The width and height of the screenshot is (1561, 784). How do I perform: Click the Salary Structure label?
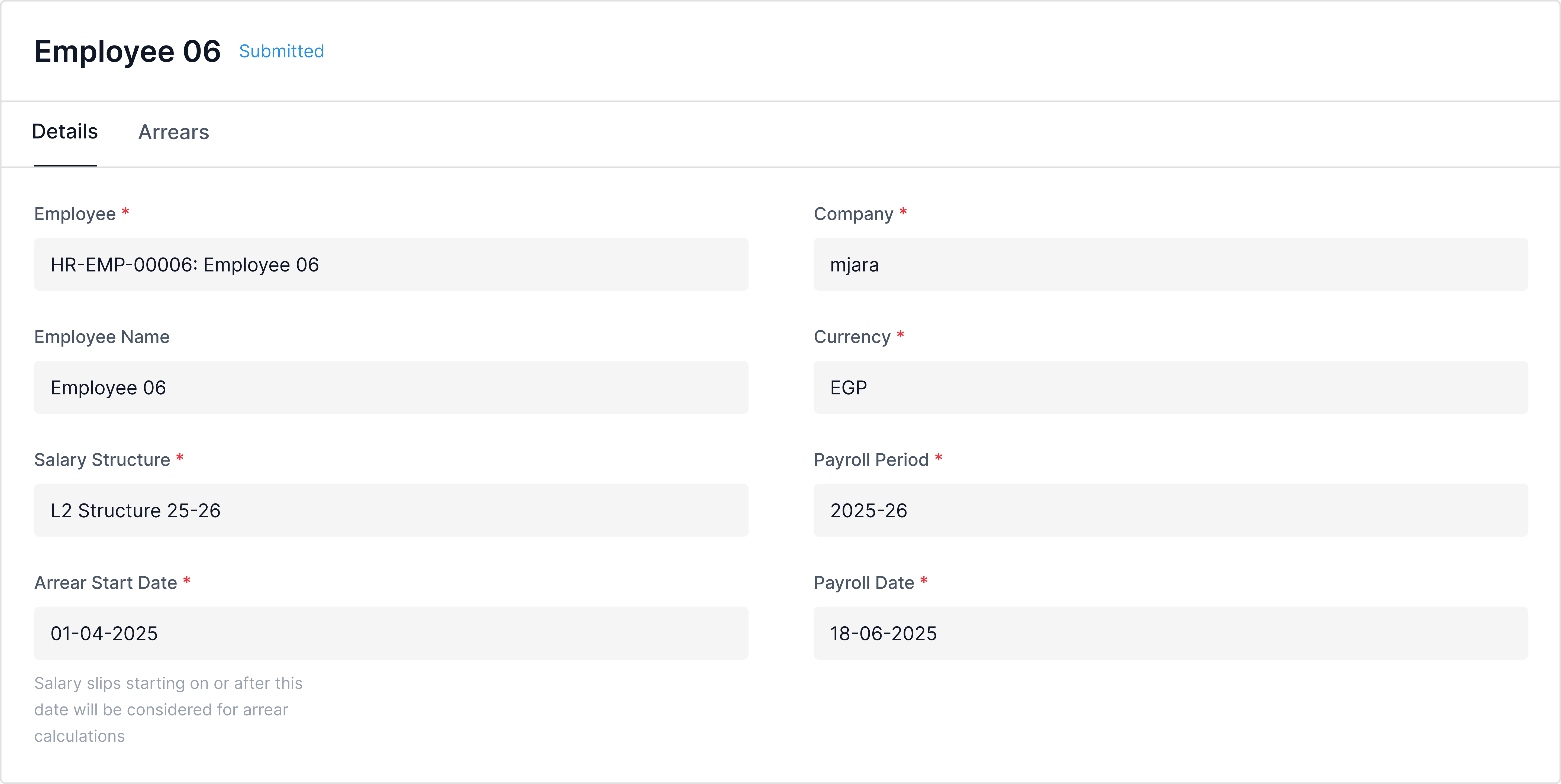tap(102, 460)
